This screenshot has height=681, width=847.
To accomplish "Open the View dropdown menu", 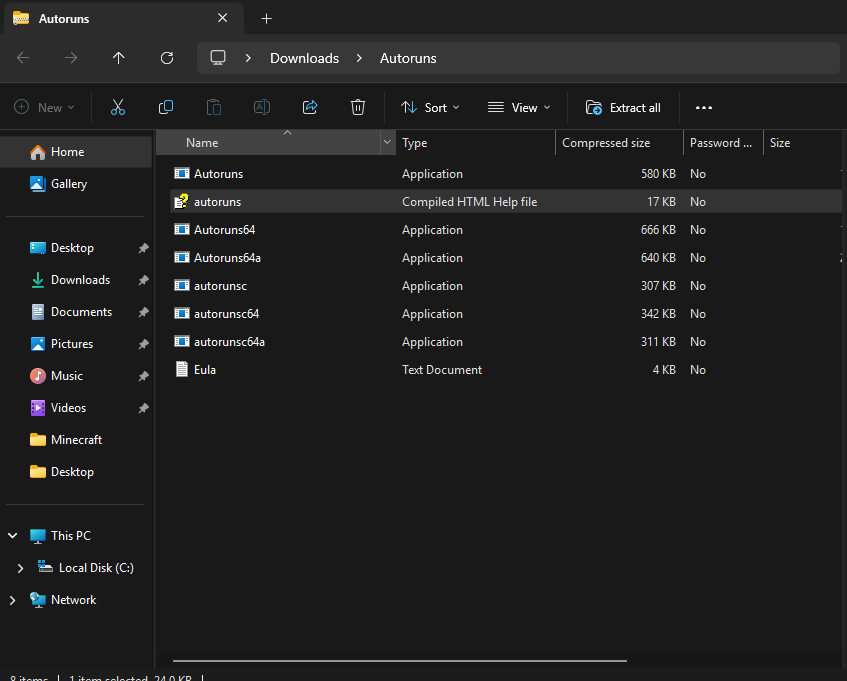I will click(519, 107).
